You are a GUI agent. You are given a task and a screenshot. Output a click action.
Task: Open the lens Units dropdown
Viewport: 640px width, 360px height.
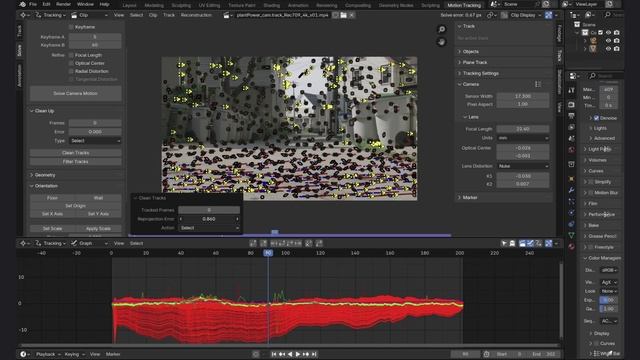point(523,138)
